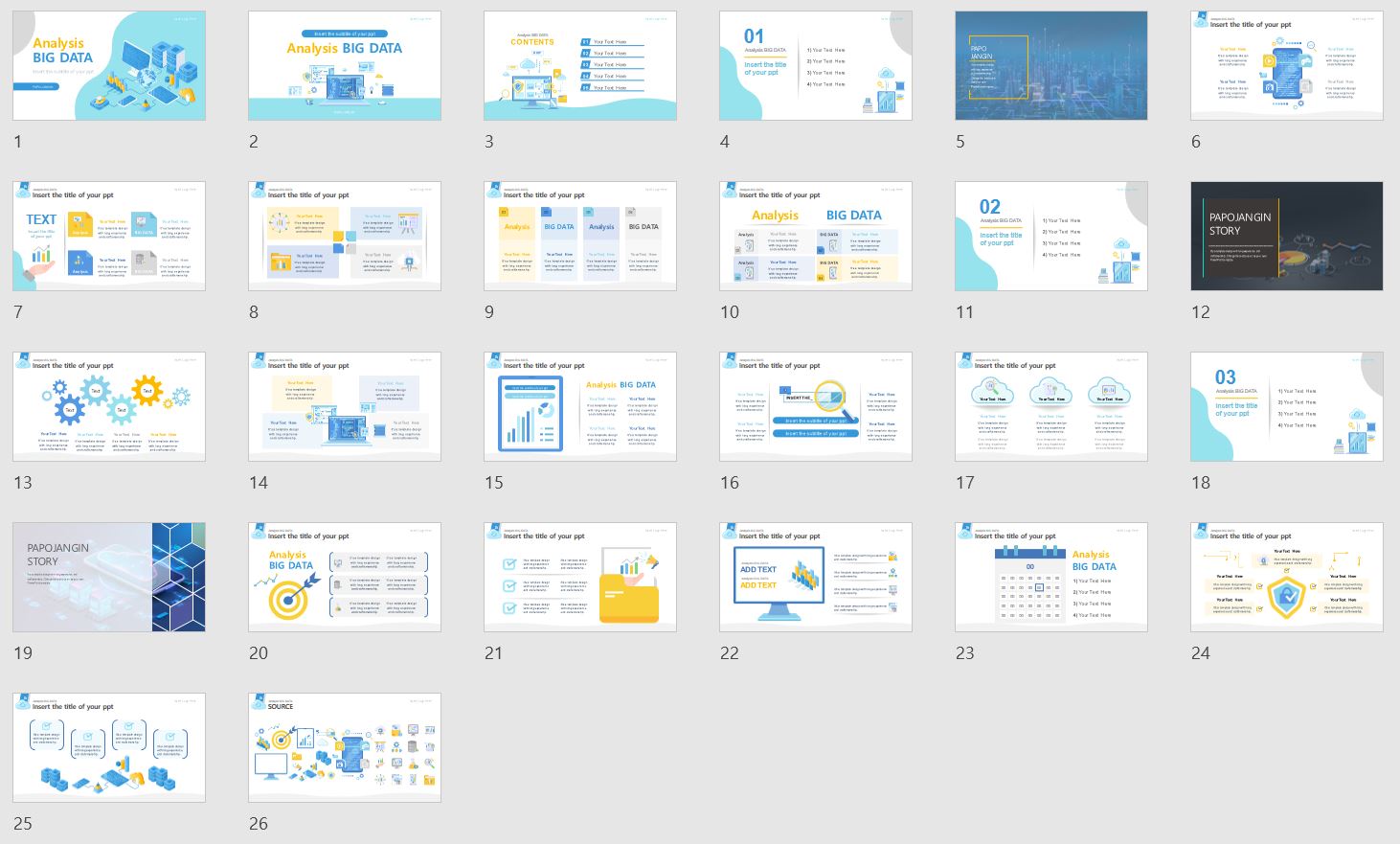Image resolution: width=1400 pixels, height=844 pixels.
Task: Click the slide number label "19"
Action: (23, 653)
